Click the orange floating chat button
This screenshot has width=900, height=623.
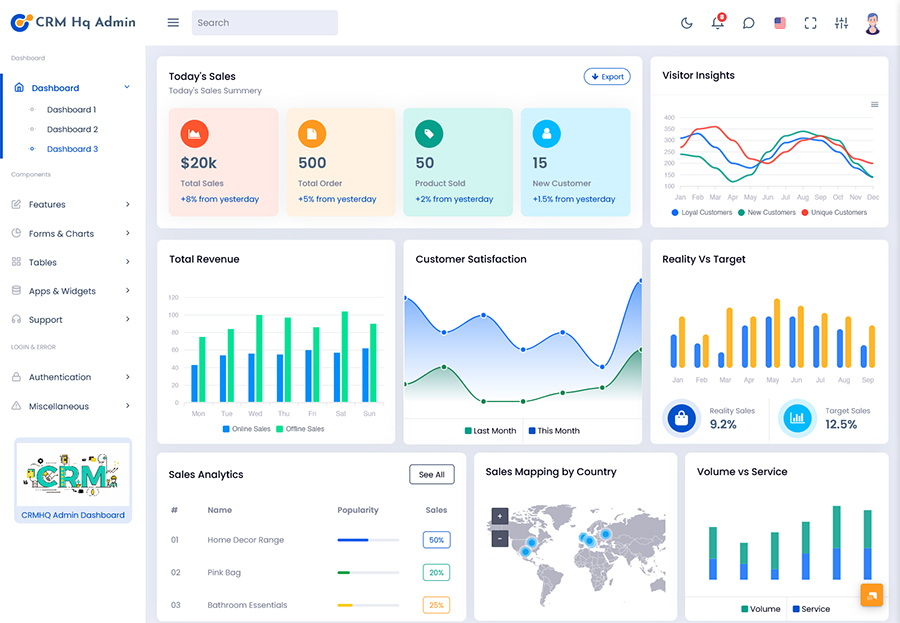871,595
